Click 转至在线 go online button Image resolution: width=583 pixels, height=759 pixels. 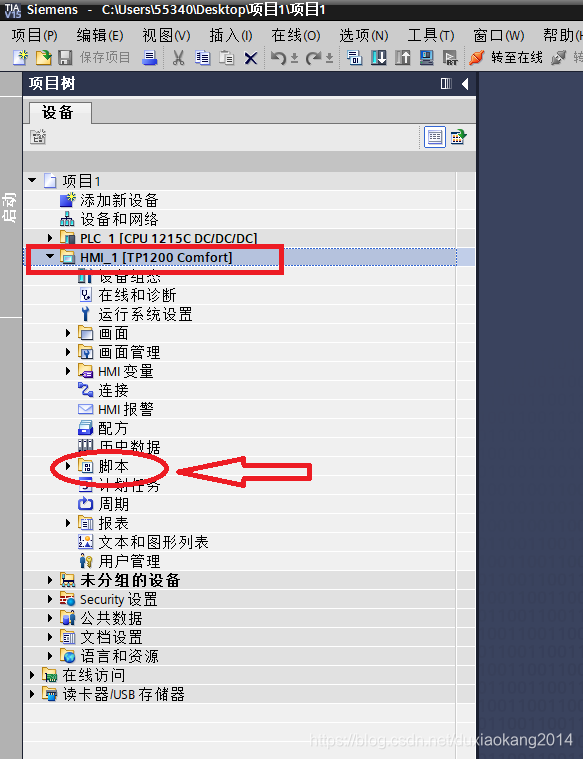(x=506, y=58)
